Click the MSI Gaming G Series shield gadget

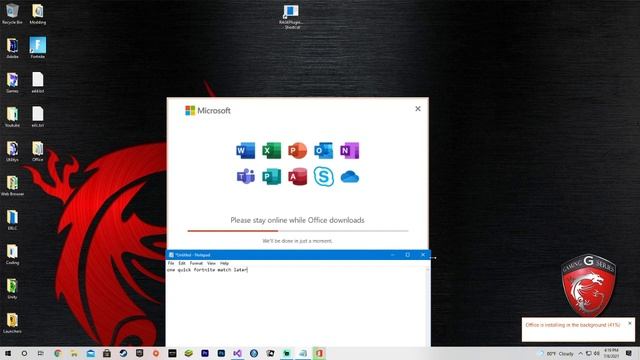[x=588, y=285]
